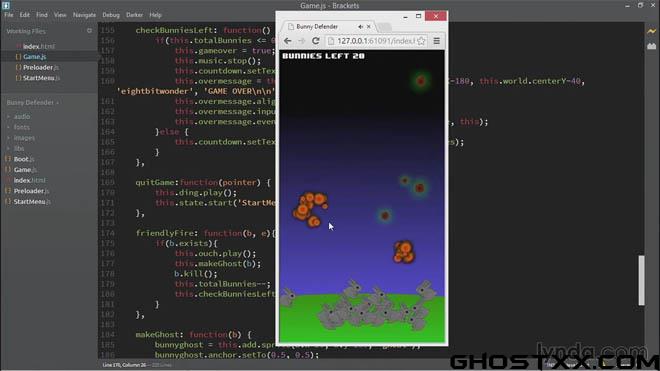Mute the Bunny Defender tab audio icon
This screenshot has height=371, width=660.
point(360,27)
